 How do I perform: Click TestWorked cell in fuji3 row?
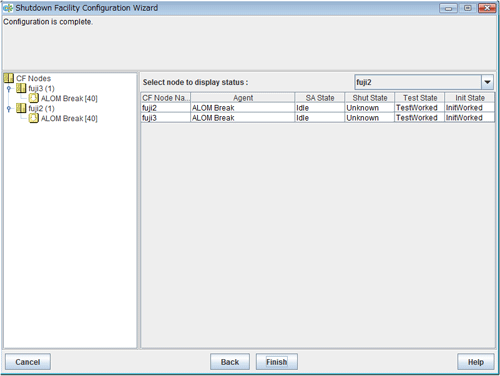420,118
